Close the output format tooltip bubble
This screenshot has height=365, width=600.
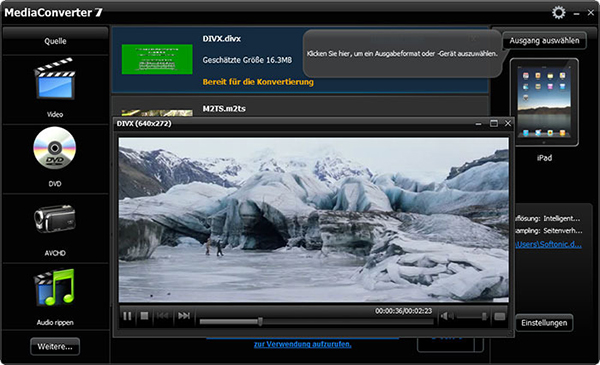[x=474, y=38]
